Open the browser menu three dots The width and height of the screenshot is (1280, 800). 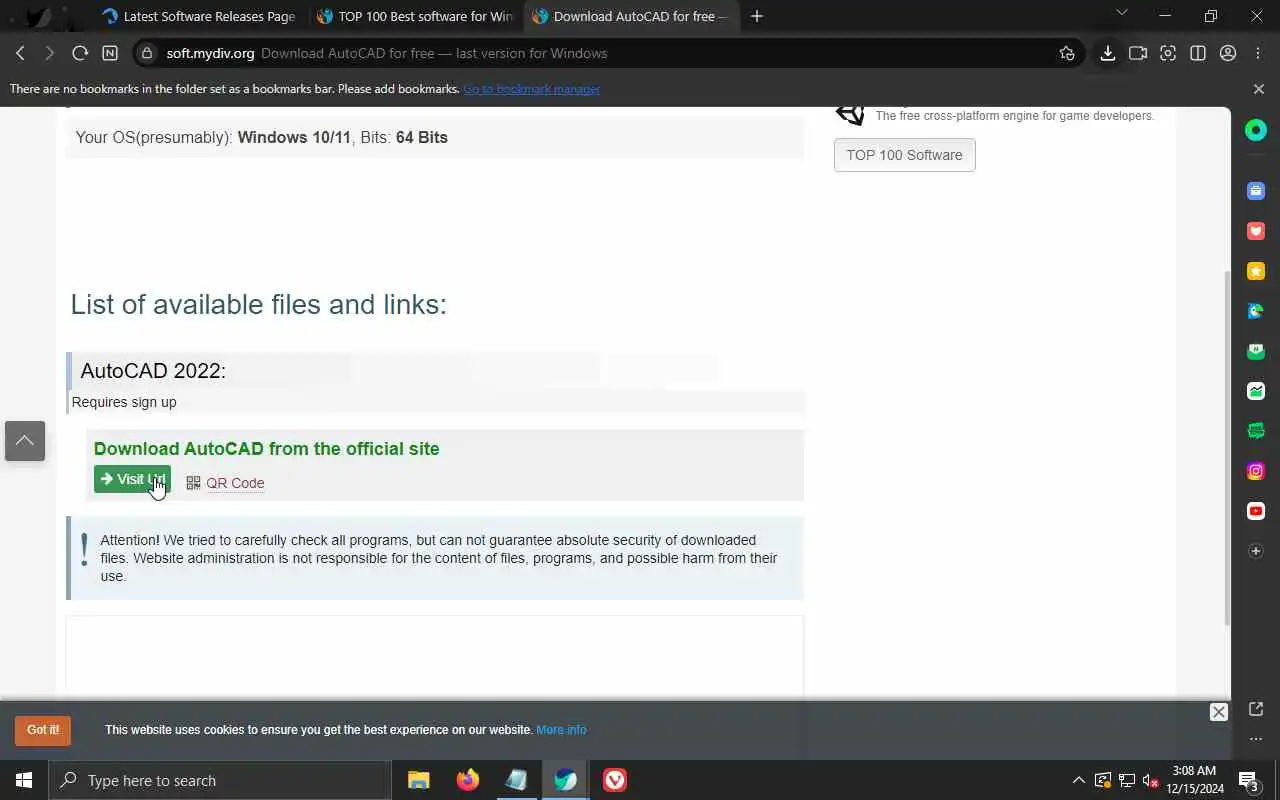tap(1258, 53)
